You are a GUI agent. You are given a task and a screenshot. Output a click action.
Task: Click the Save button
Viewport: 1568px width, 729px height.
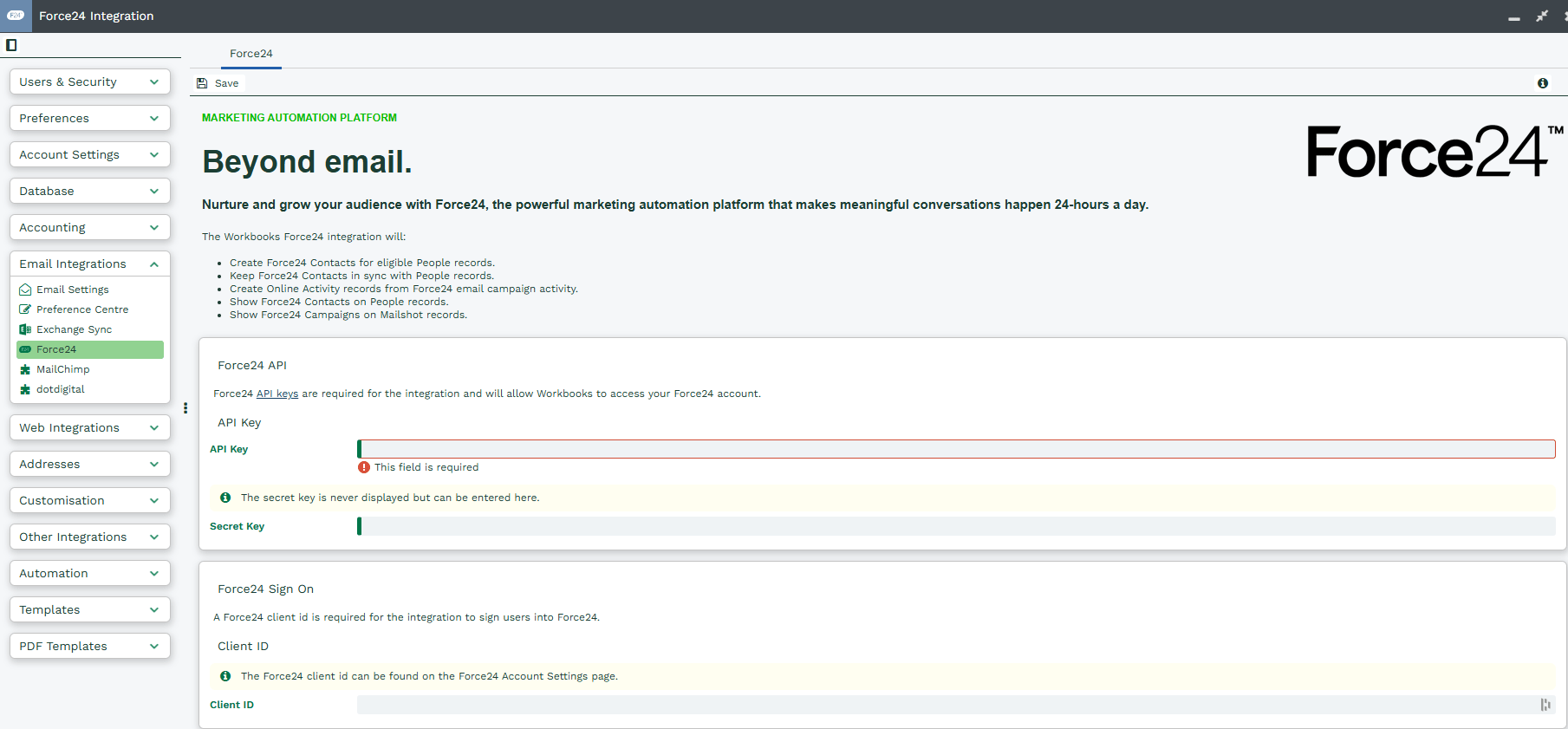coord(218,83)
